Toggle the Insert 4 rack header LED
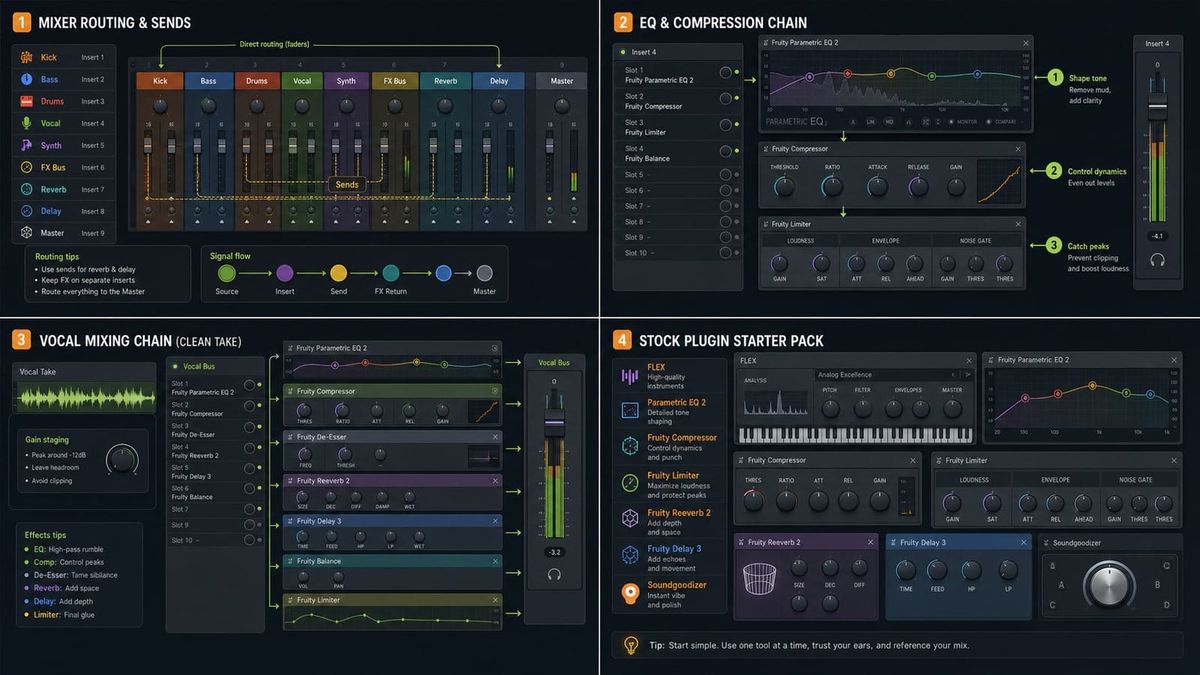1200x675 pixels. coord(623,52)
